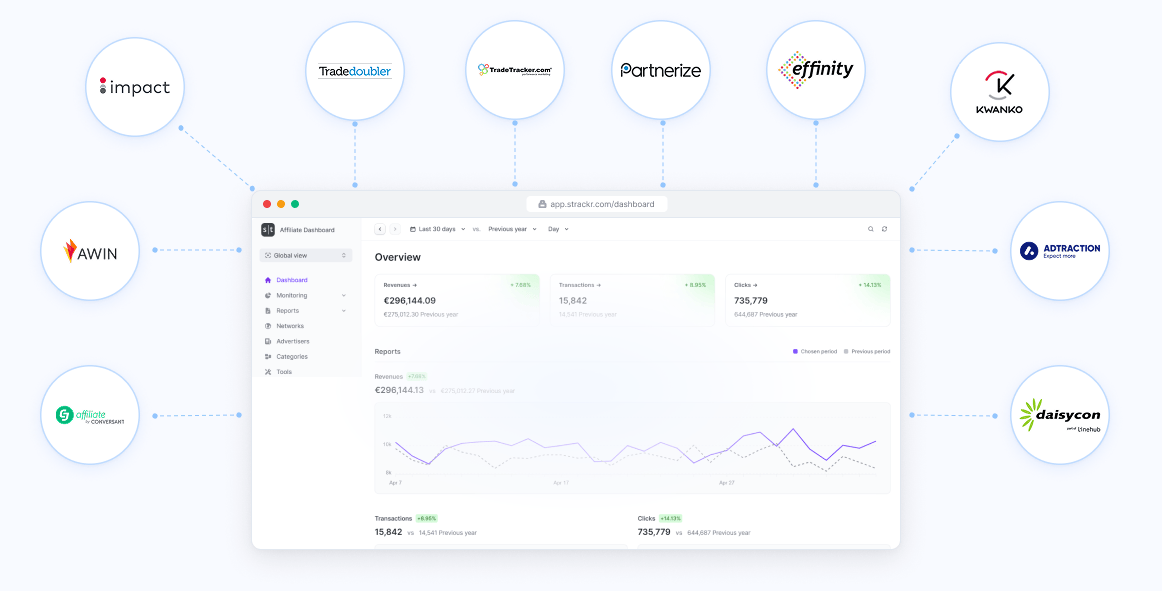Image resolution: width=1162 pixels, height=591 pixels.
Task: Click the Adtraction logo circle
Action: [1060, 251]
